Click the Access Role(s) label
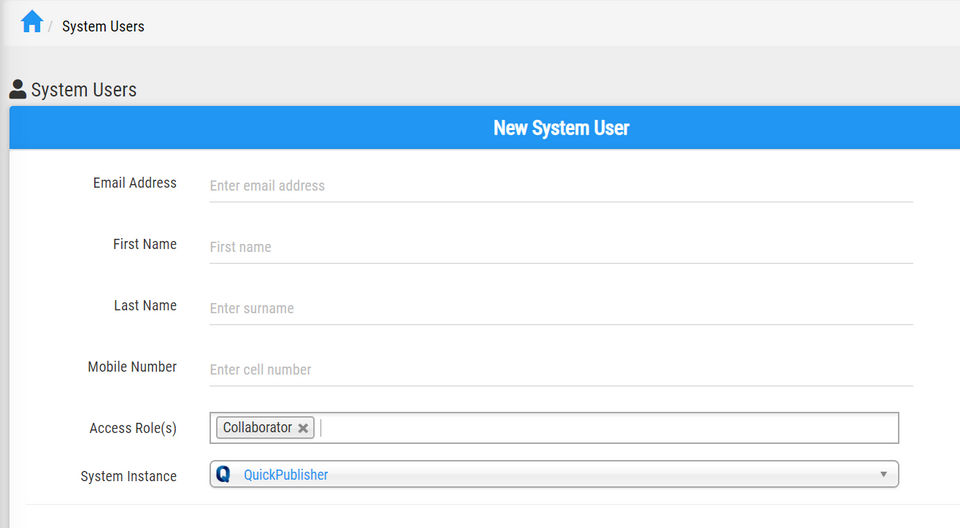 133,428
